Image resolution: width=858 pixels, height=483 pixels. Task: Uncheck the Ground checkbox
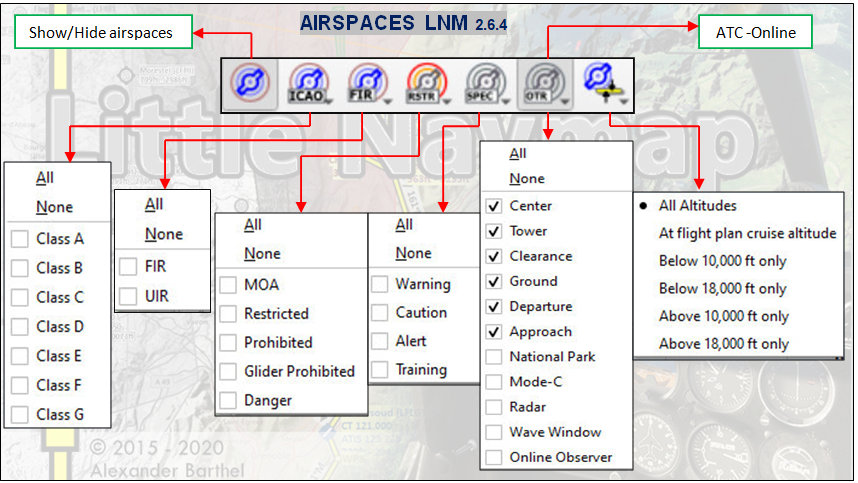pos(494,282)
